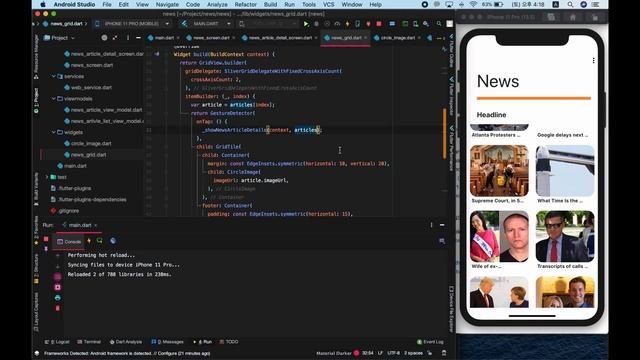The width and height of the screenshot is (640, 360).
Task: Toggle the Flutter Inspector side panel
Action: (451, 96)
